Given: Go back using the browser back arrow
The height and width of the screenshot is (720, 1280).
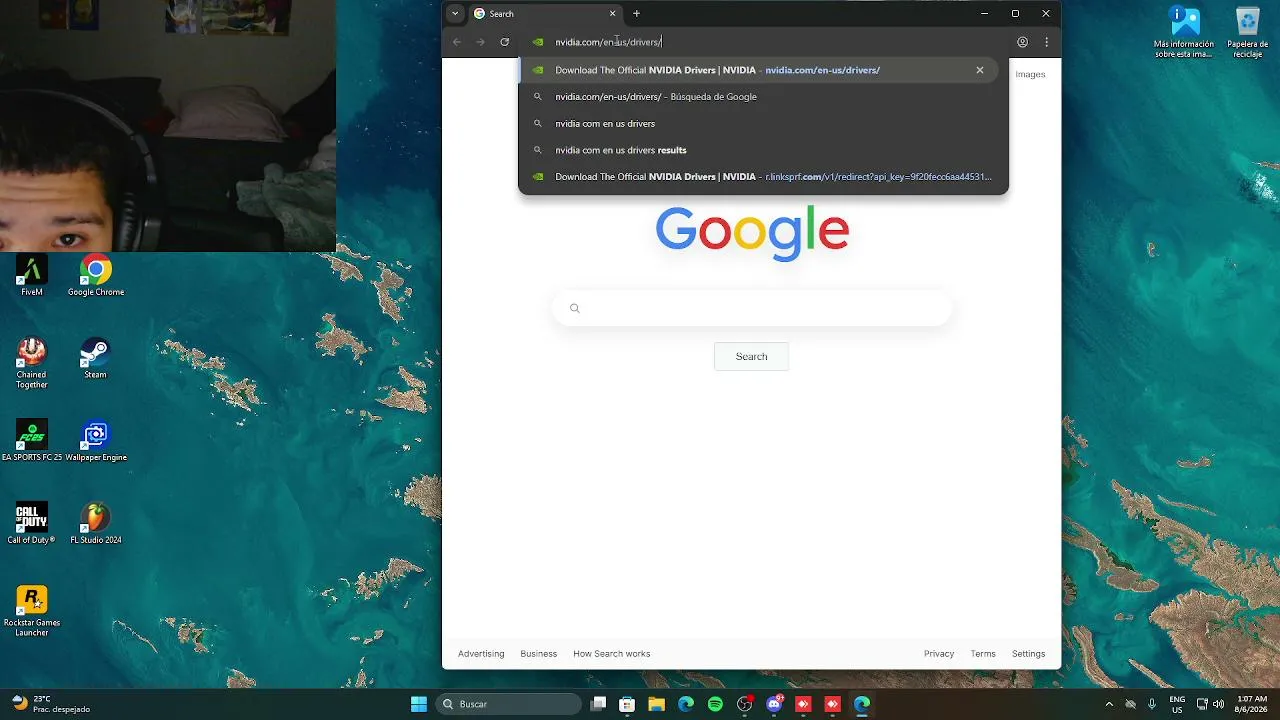Looking at the screenshot, I should click(x=457, y=42).
